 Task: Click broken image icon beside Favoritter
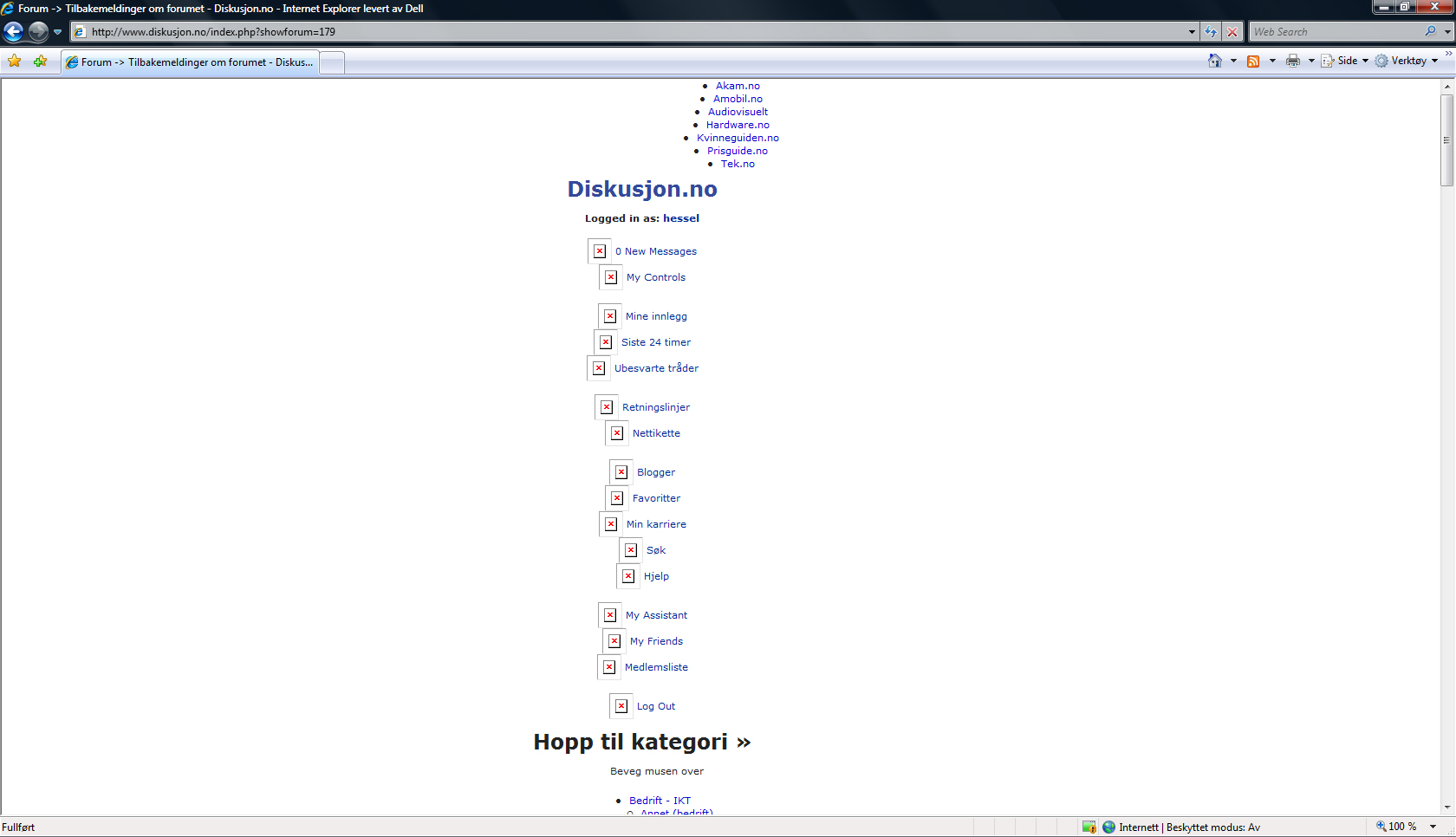point(617,498)
